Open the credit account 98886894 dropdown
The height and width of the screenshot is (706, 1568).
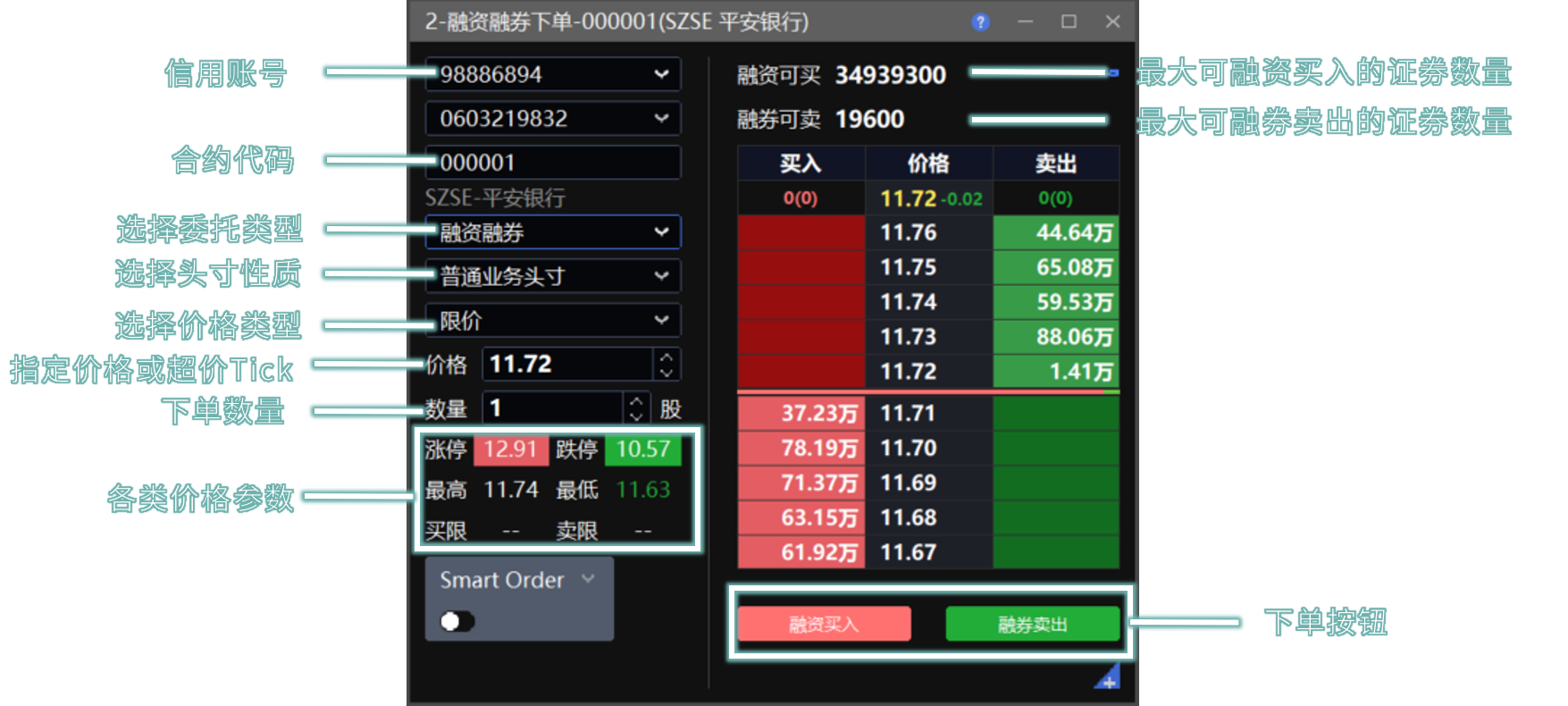(661, 74)
